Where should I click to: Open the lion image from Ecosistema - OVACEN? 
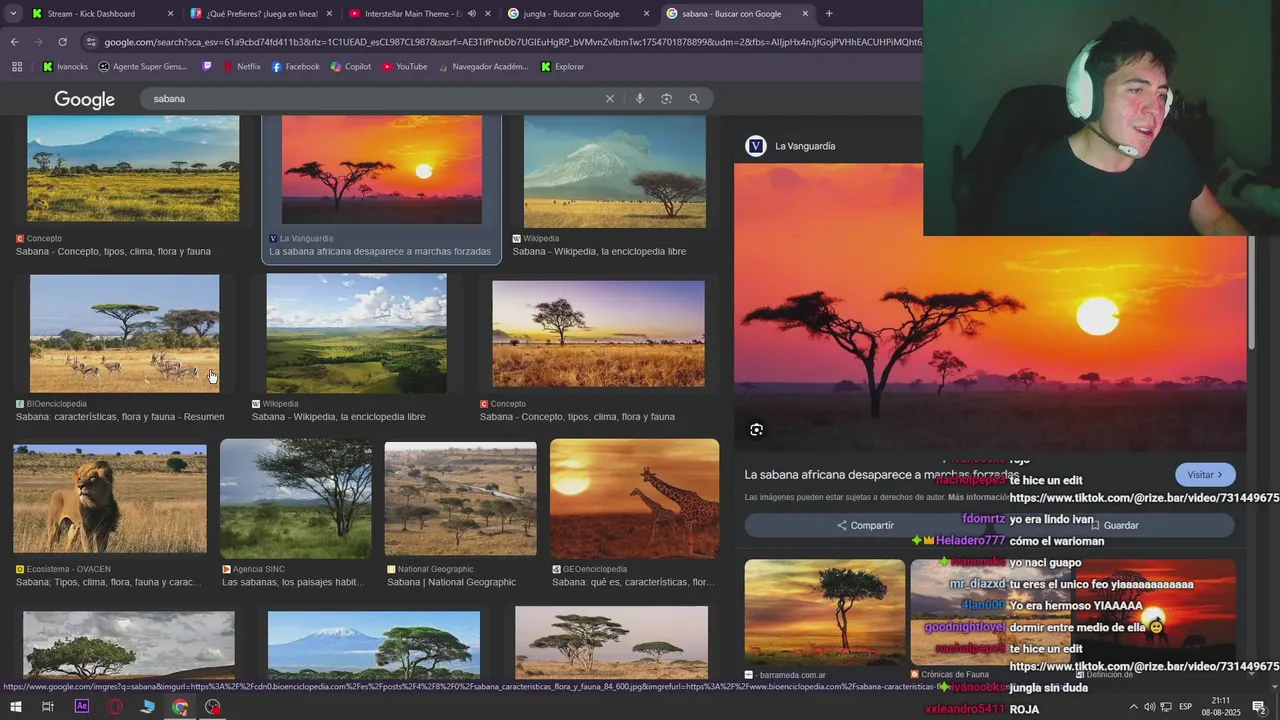click(x=110, y=499)
